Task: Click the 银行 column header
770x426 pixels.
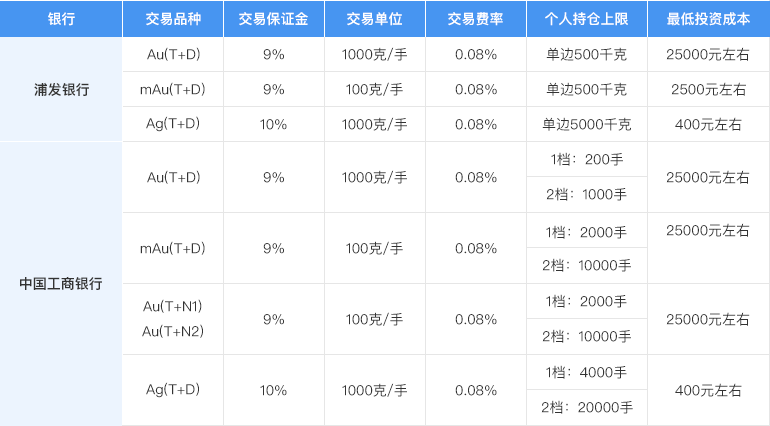Action: click(x=61, y=19)
